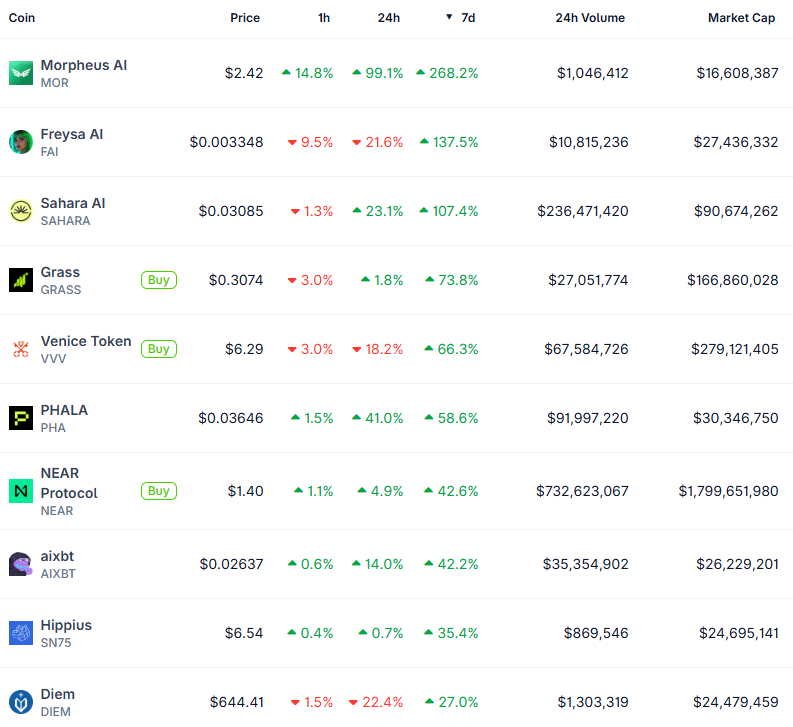Sort coins by the Price header
Image resolution: width=793 pixels, height=727 pixels.
pyautogui.click(x=245, y=18)
